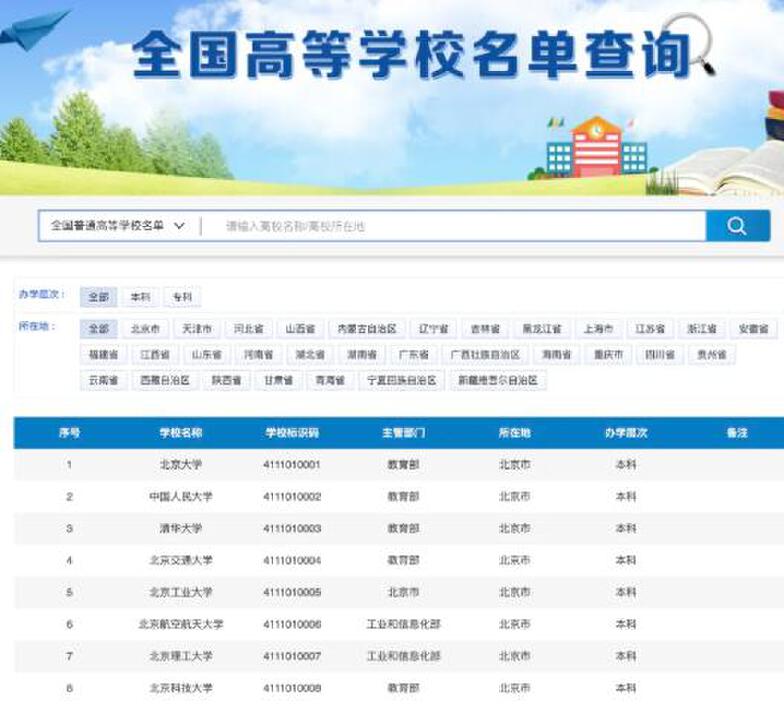Choose 河北省 in the location filter
This screenshot has height=722, width=784.
click(248, 329)
